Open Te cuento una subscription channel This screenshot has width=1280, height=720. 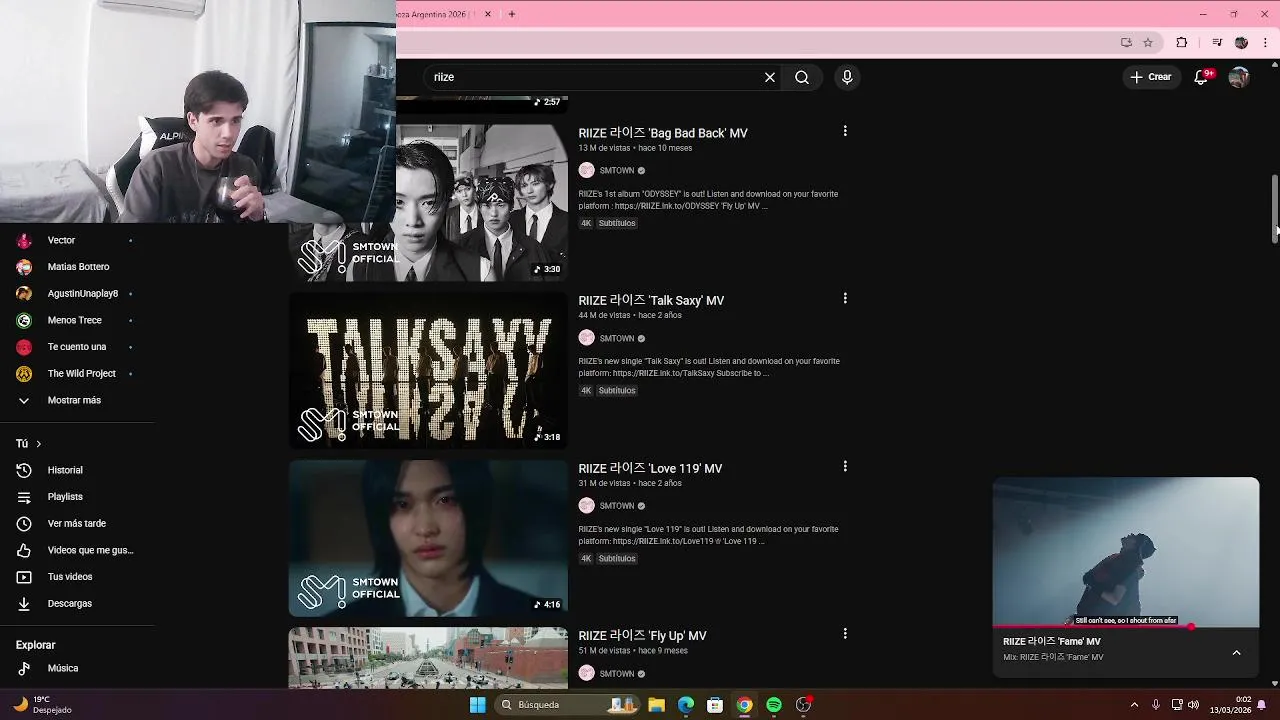click(x=75, y=347)
